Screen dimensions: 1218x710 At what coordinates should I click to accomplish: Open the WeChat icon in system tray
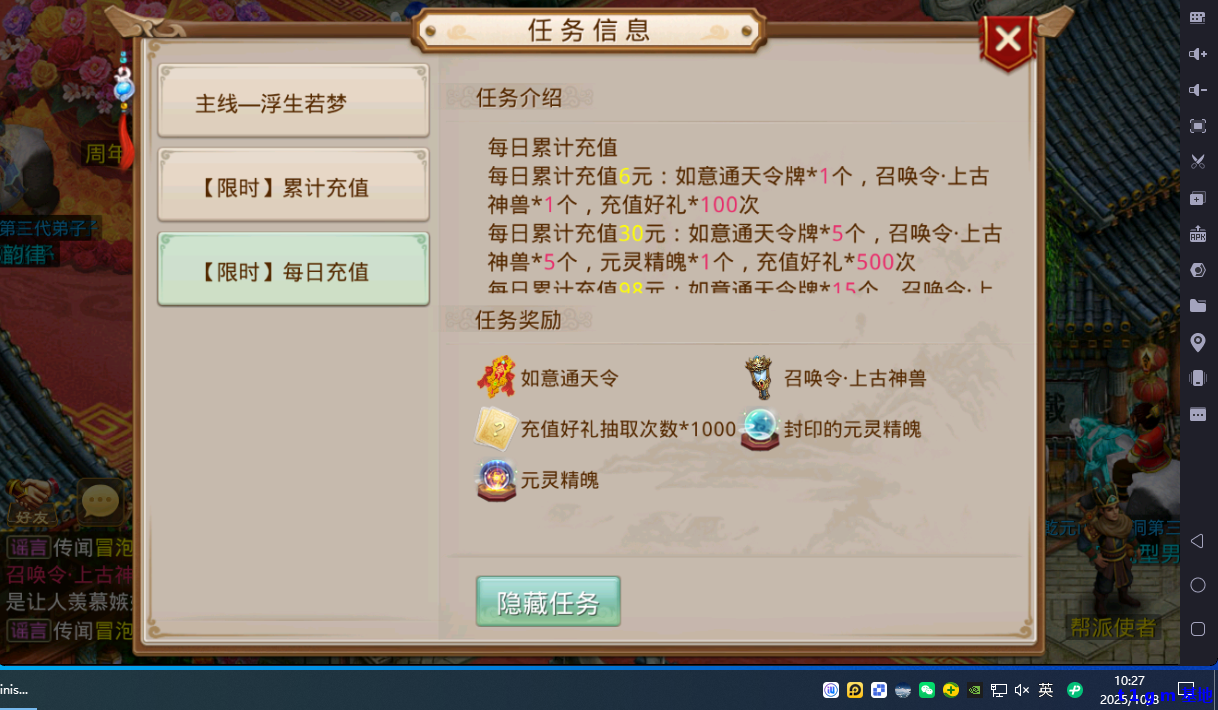point(927,690)
